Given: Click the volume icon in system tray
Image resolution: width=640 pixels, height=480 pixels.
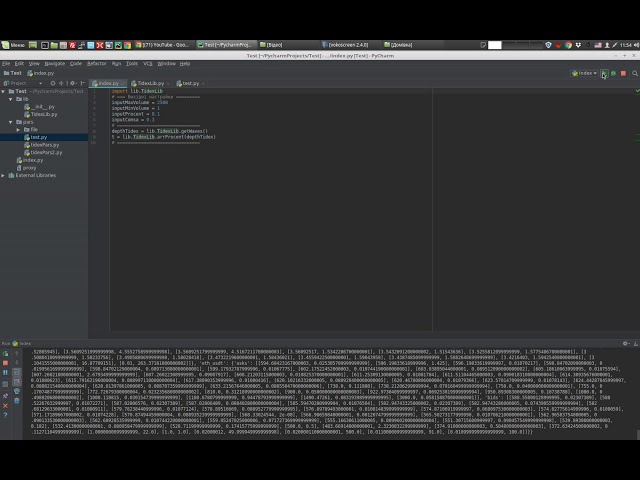Looking at the screenshot, I should pyautogui.click(x=636, y=45).
